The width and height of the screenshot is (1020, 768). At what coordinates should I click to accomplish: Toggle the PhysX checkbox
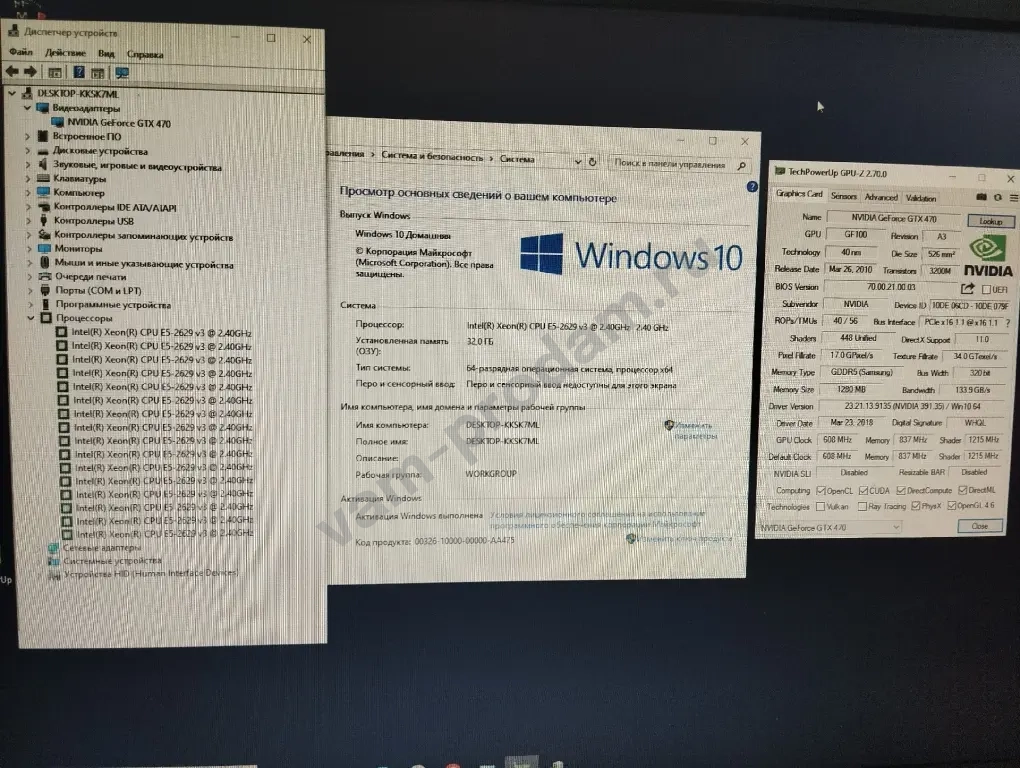[x=915, y=506]
